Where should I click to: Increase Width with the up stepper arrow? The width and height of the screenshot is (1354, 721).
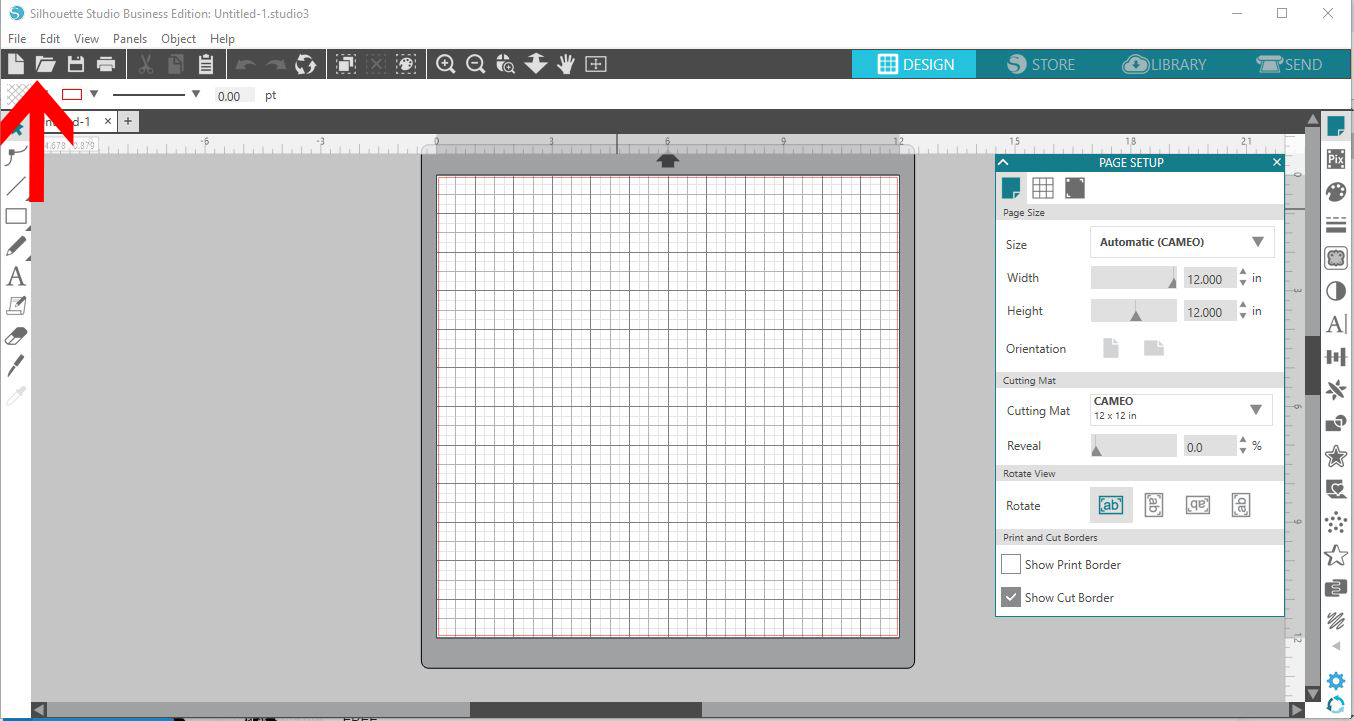[1242, 272]
